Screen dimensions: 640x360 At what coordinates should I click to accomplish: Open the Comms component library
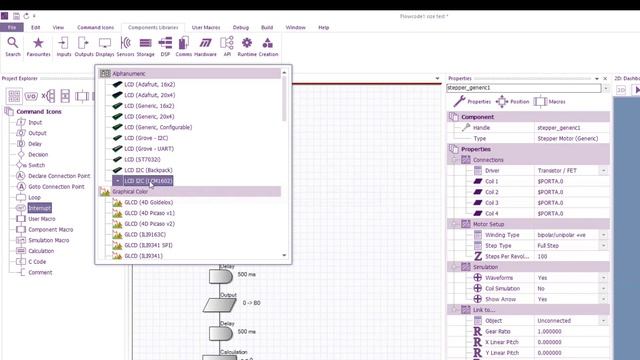184,47
